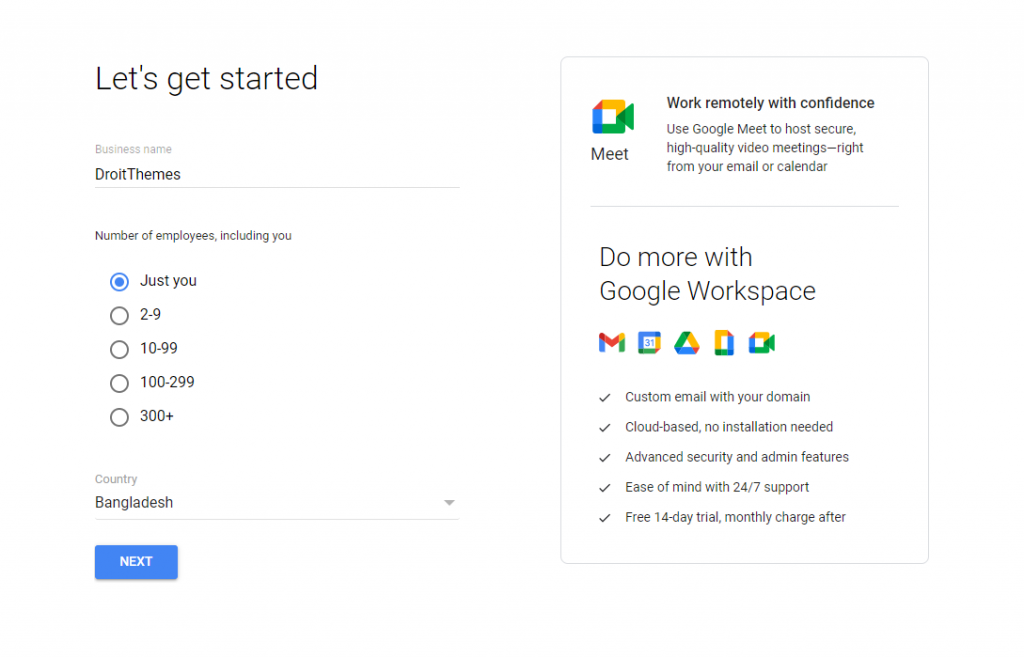Focus the Business name field with DroitThemes

pos(277,174)
